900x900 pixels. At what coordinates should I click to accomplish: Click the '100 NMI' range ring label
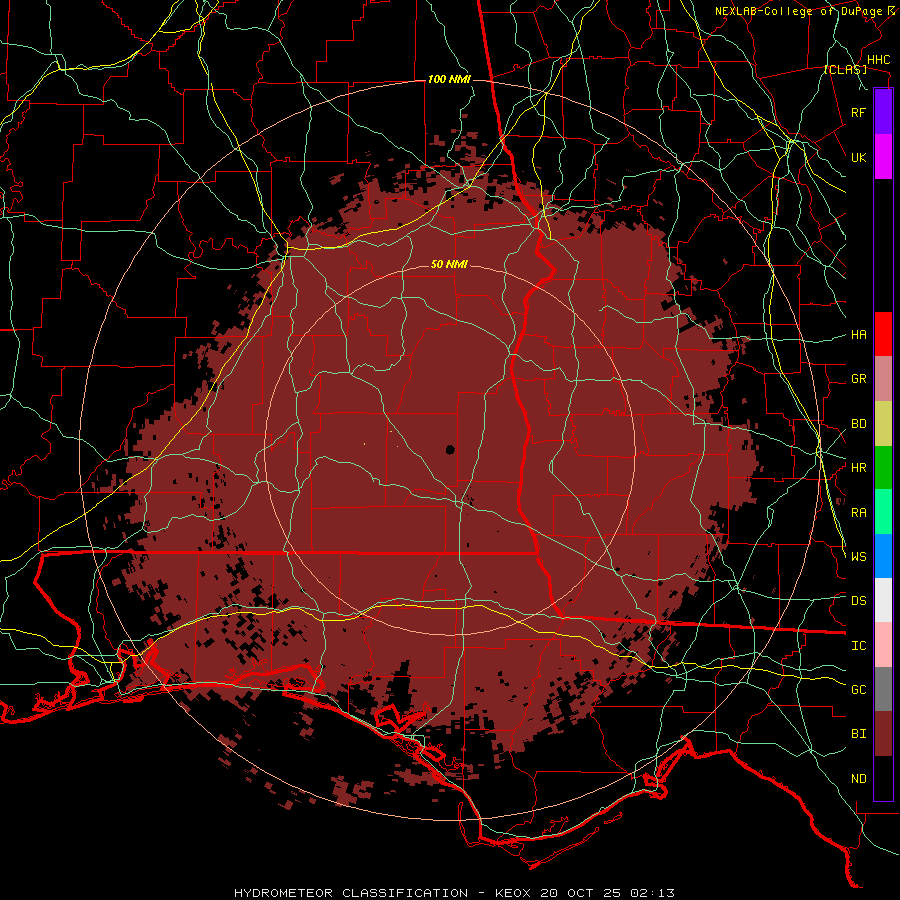[449, 79]
